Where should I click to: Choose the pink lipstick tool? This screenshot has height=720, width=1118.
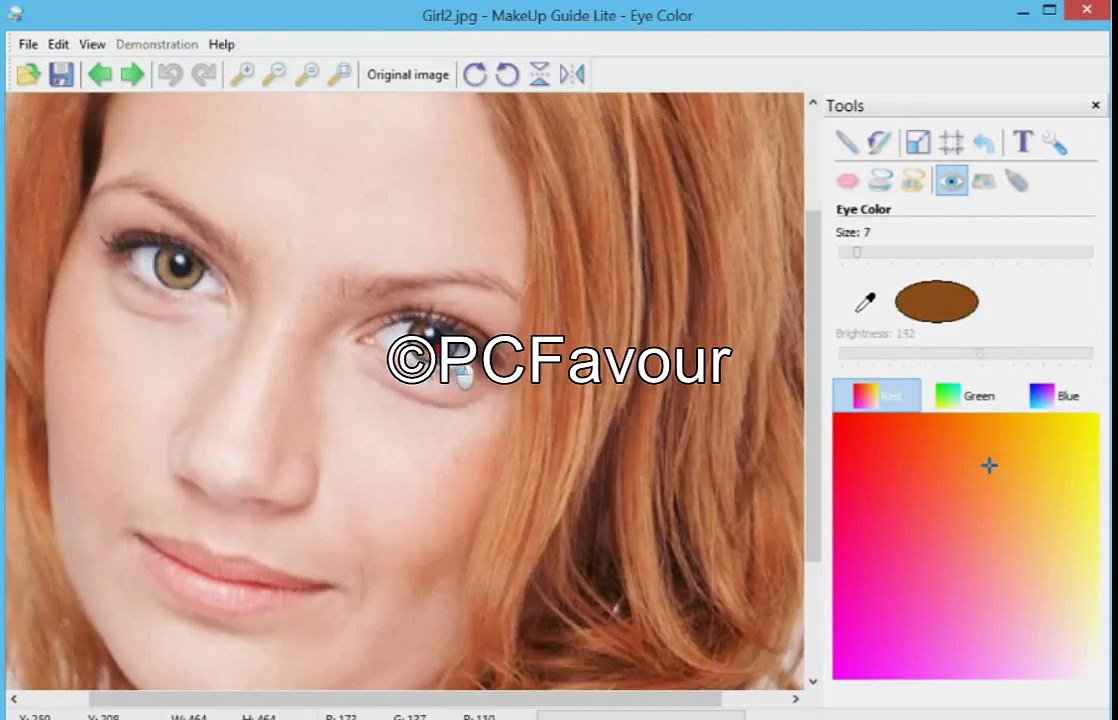pos(848,181)
